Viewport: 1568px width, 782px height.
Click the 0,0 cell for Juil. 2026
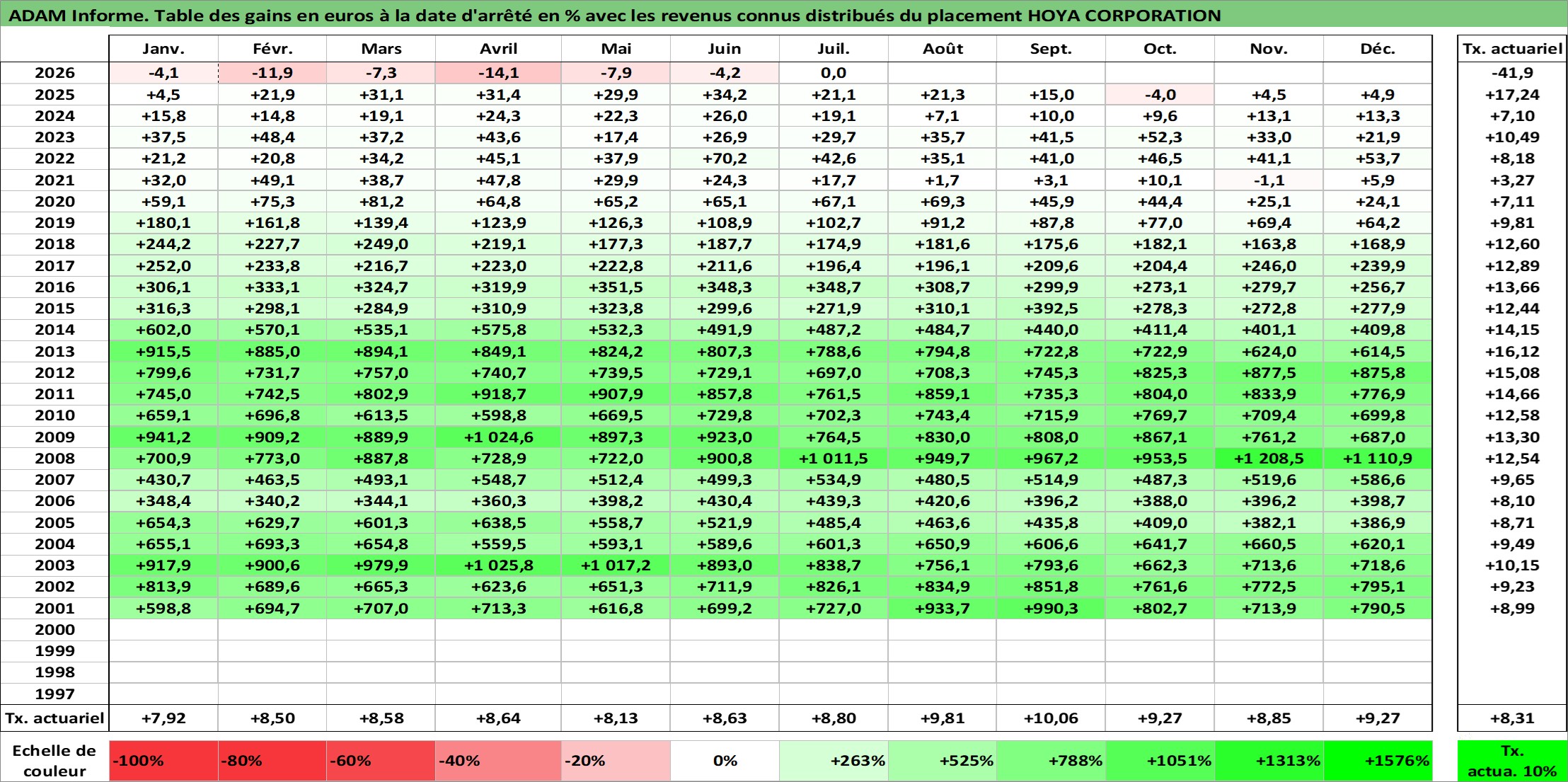tap(834, 73)
